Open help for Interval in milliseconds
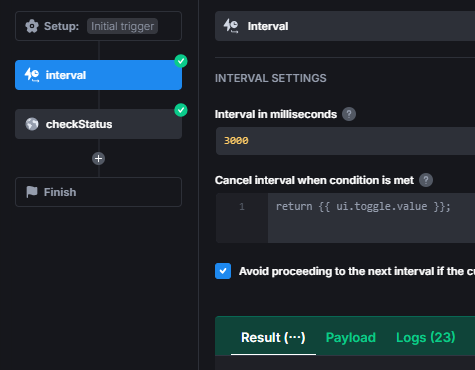 click(x=349, y=114)
